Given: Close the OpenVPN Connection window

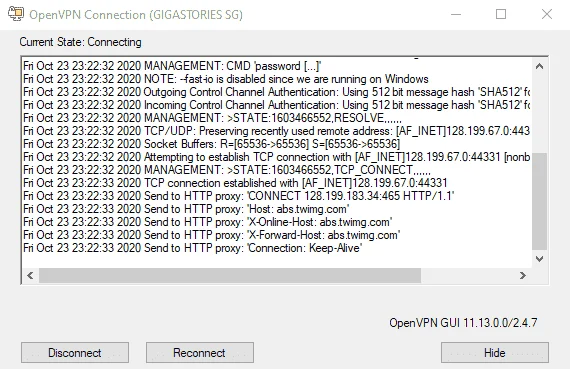Looking at the screenshot, I should tap(547, 14).
